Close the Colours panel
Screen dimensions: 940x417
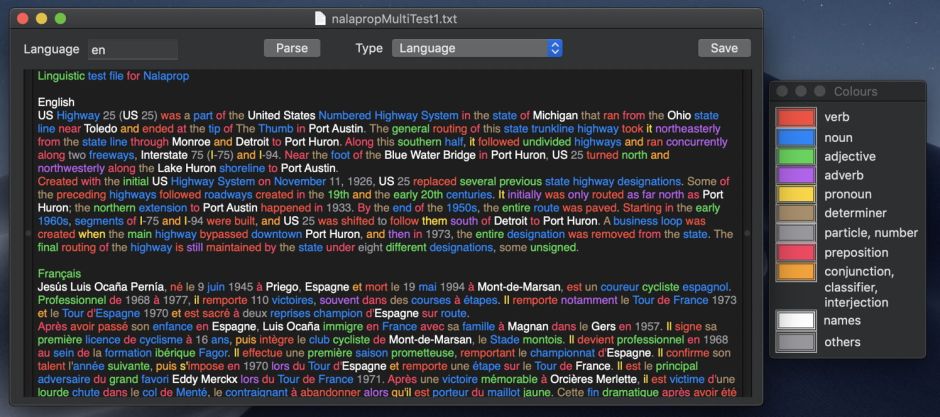(783, 91)
